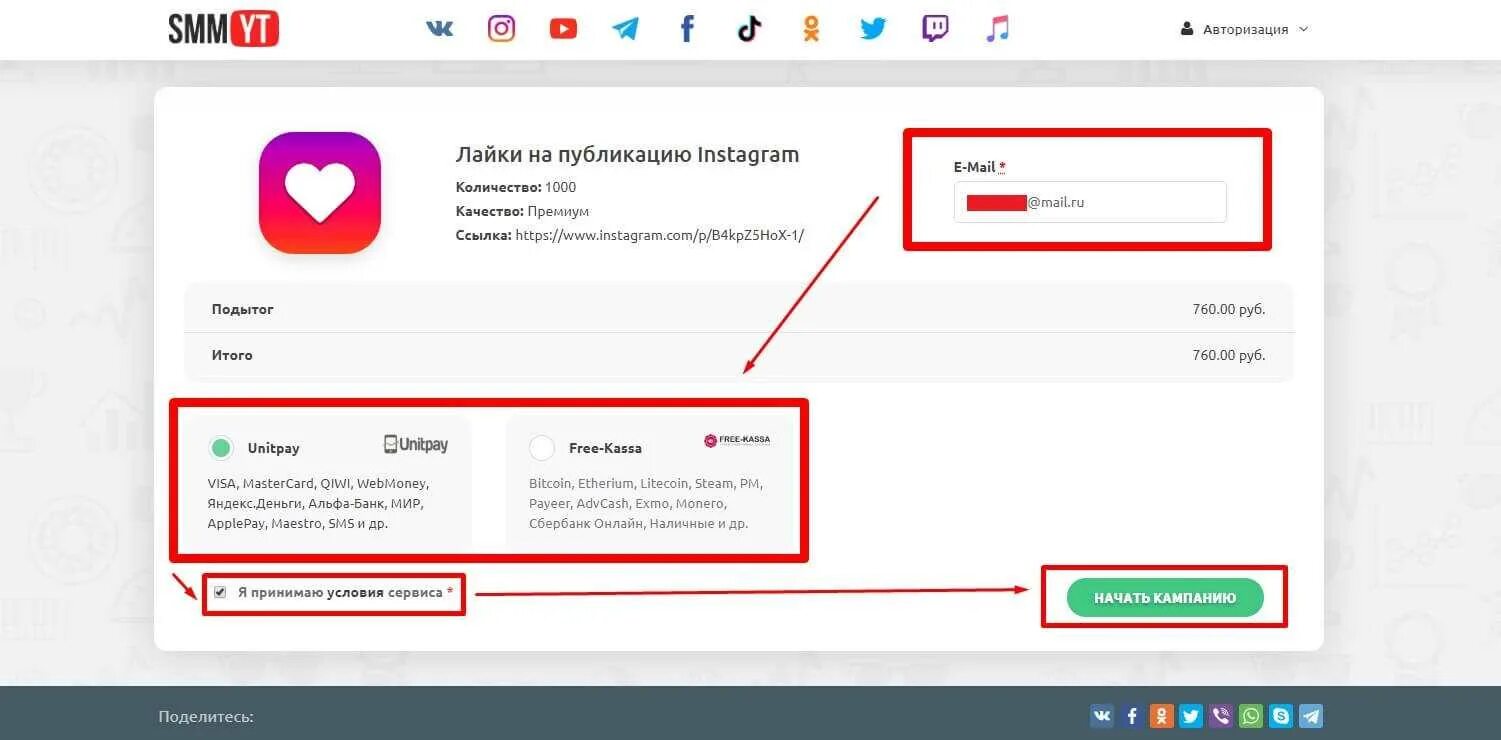Click the E-Mail field label
Viewport: 1501px width, 740px height.
980,167
